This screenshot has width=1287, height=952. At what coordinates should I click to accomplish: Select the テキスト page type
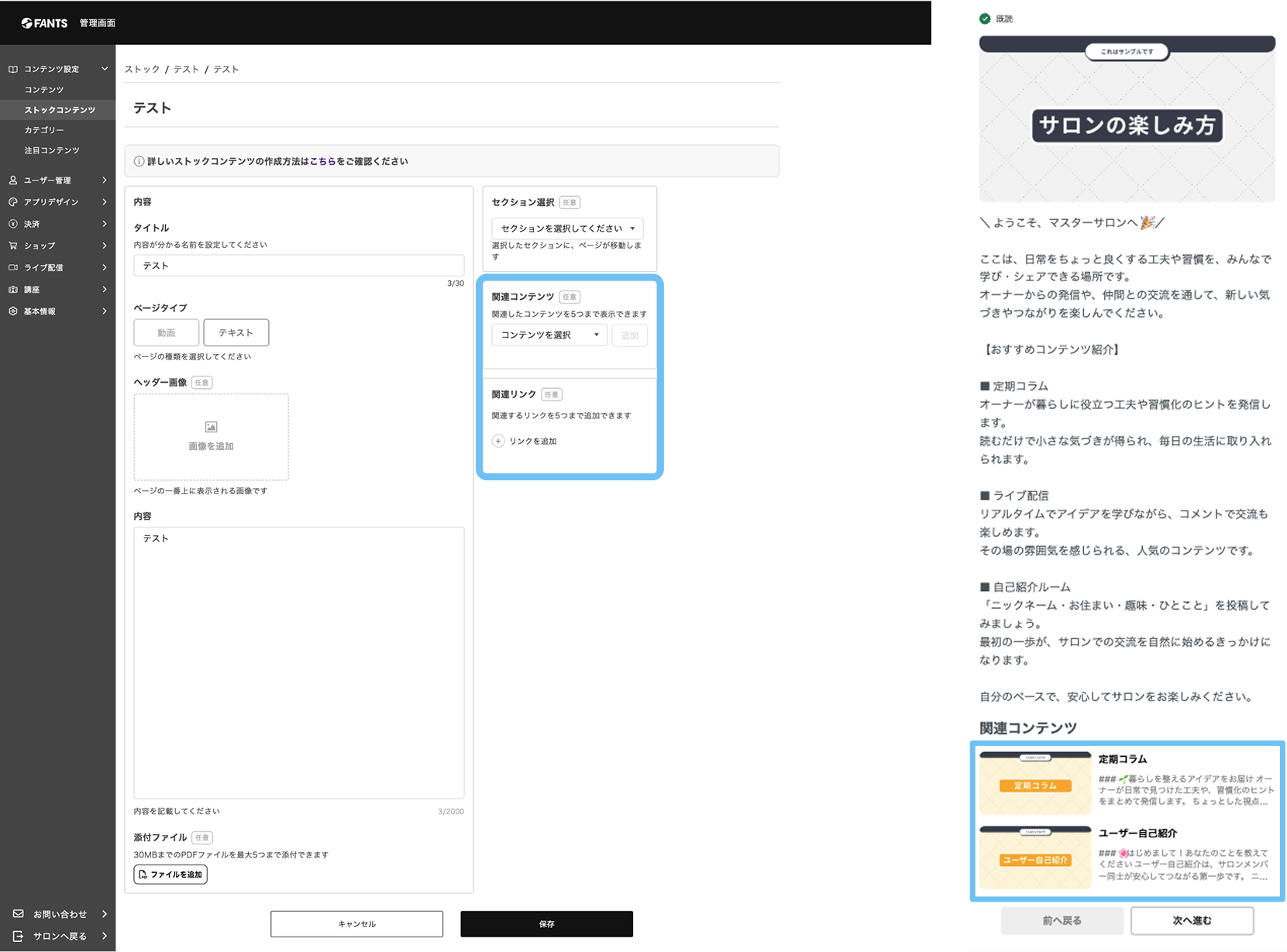pyautogui.click(x=236, y=332)
